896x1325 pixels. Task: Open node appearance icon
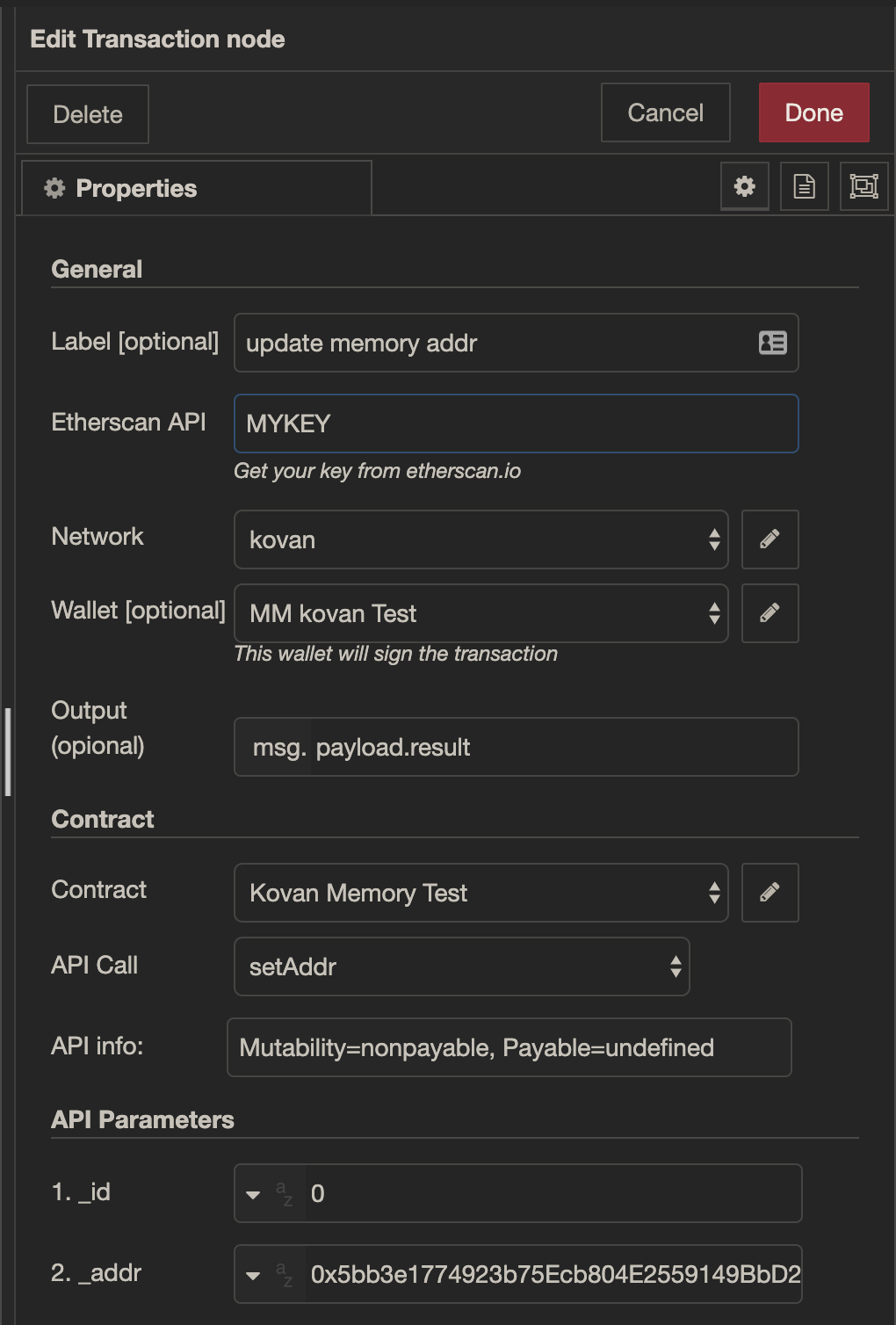(863, 186)
